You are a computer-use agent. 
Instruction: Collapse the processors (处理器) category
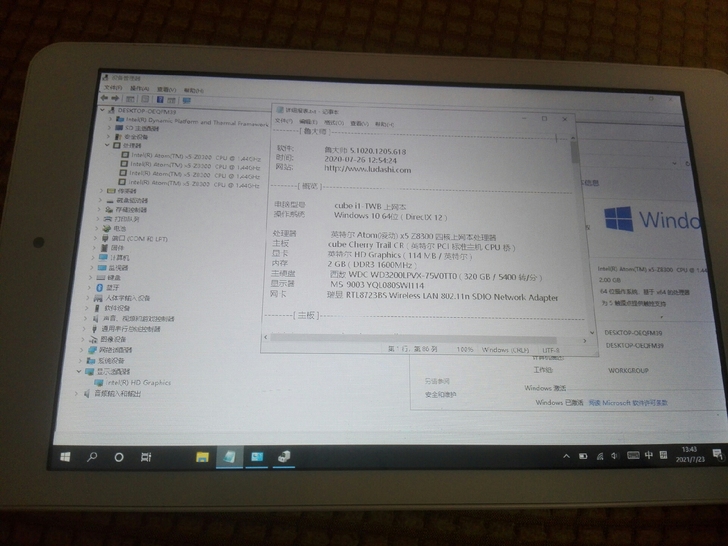(108, 145)
